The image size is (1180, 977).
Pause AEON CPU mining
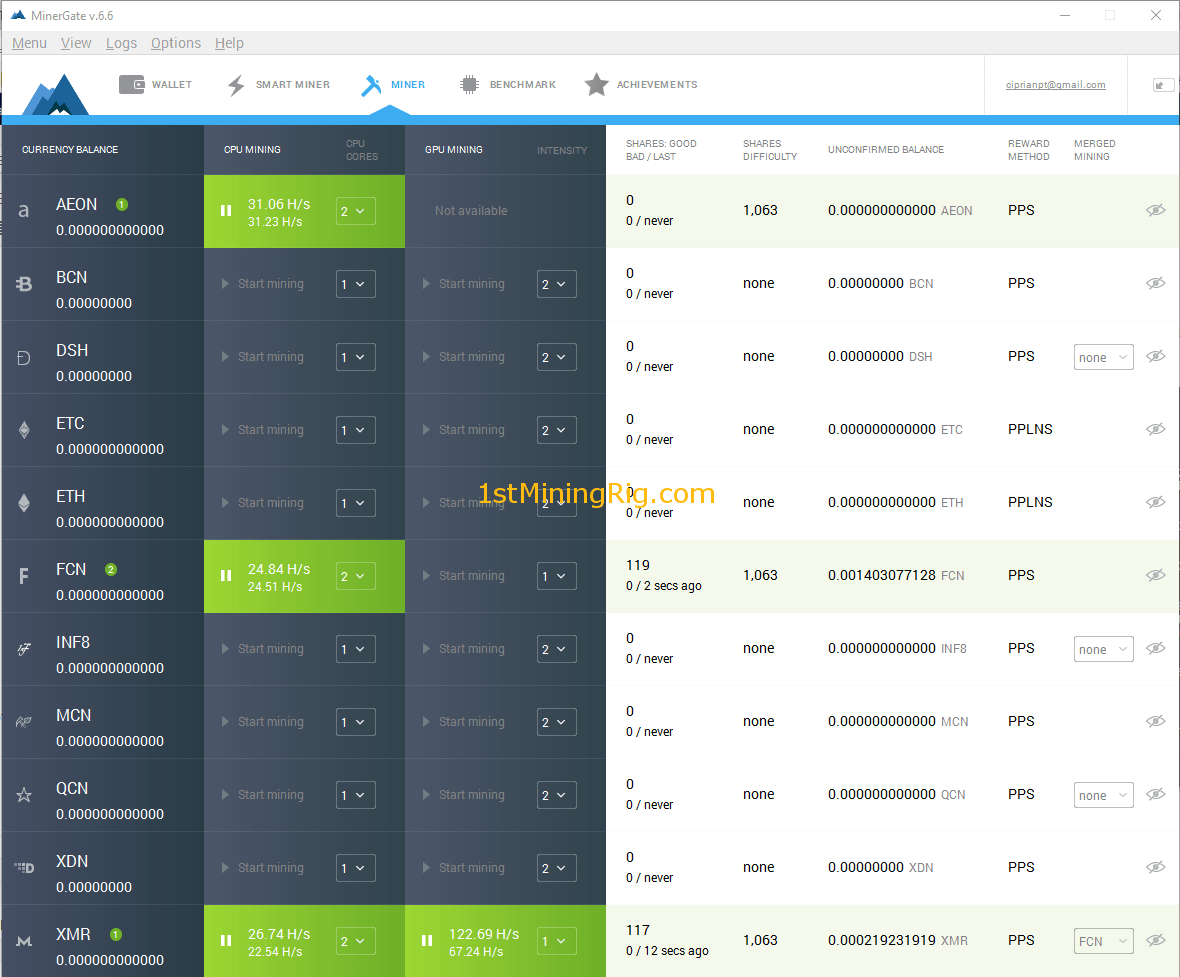pos(226,211)
